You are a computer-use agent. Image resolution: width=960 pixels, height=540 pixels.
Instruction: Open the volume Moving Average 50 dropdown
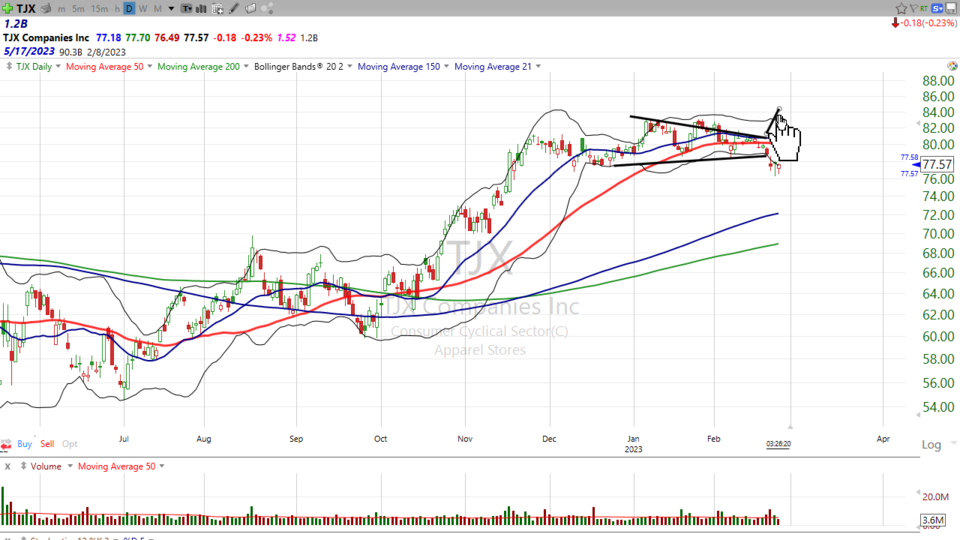(x=162, y=467)
